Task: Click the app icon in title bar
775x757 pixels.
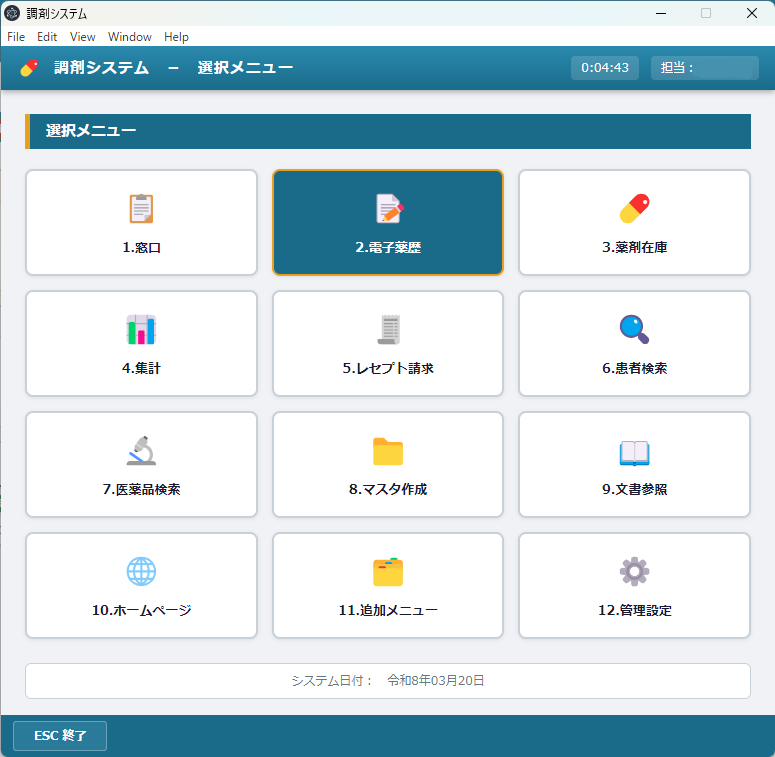Action: click(12, 13)
